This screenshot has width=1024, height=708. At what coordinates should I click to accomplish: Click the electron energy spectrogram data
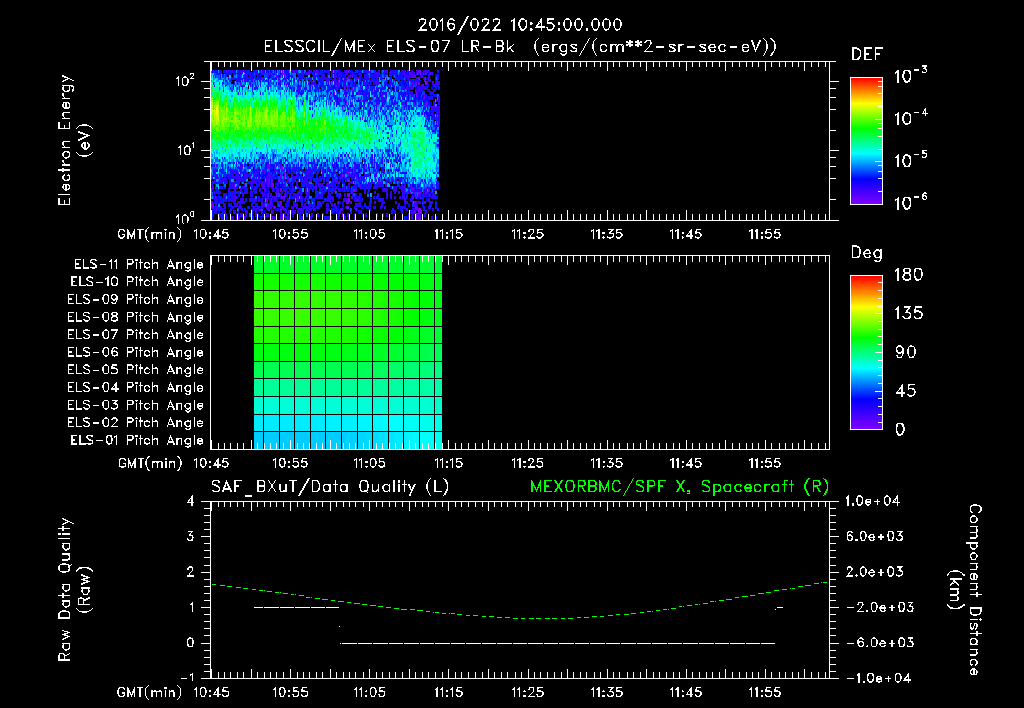click(325, 144)
